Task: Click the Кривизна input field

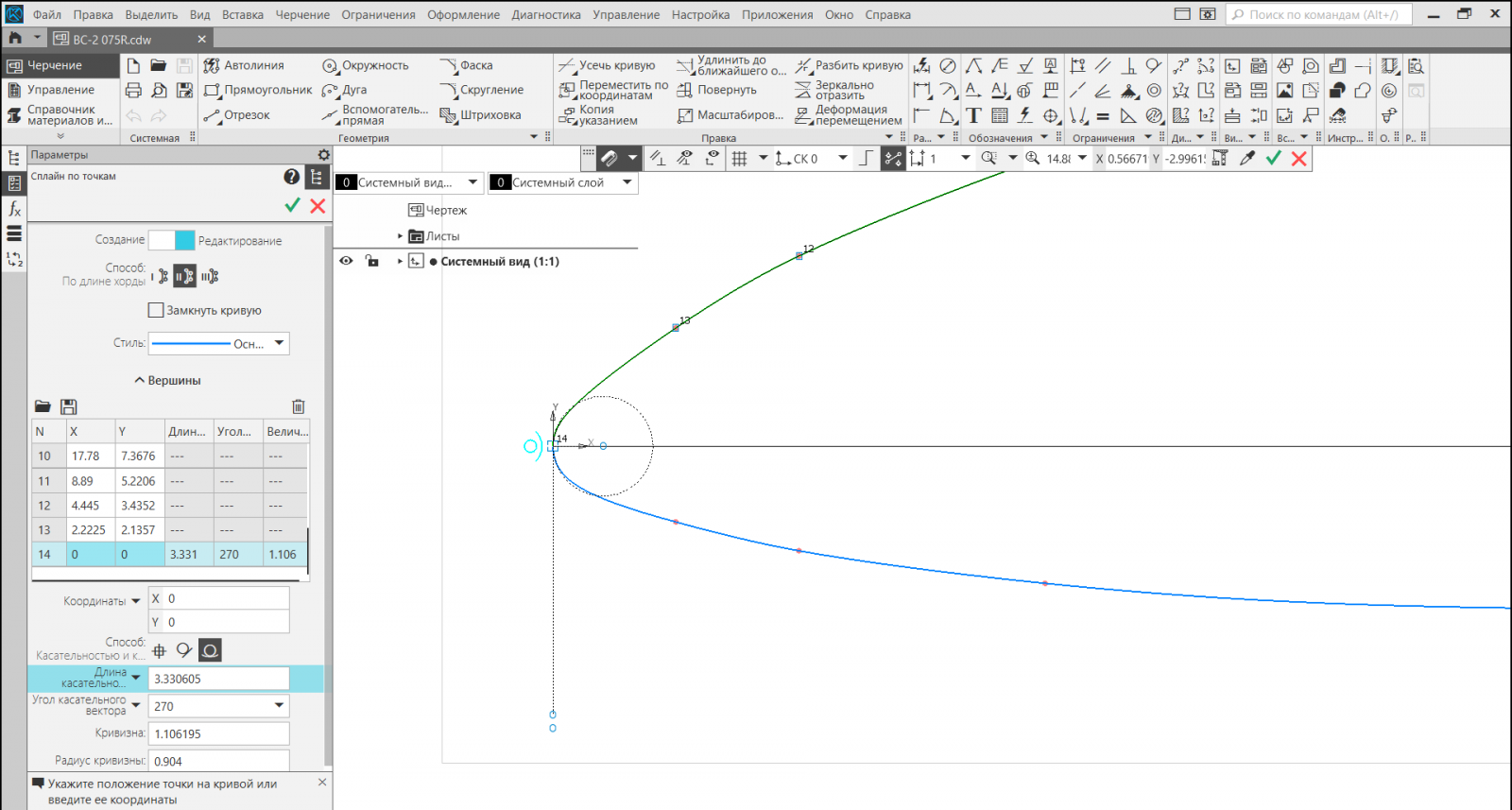Action: 218,733
